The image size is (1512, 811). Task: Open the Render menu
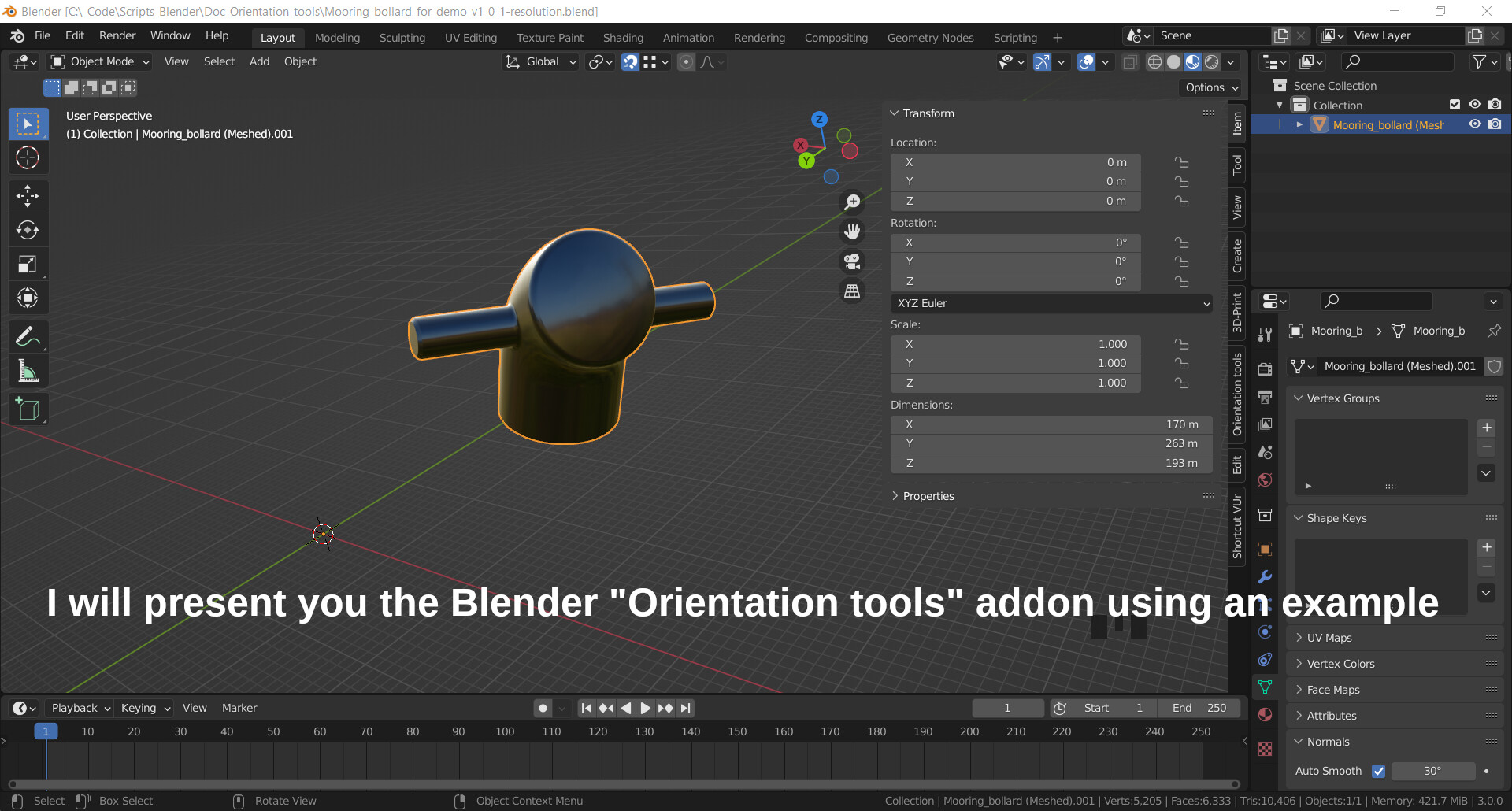point(117,35)
